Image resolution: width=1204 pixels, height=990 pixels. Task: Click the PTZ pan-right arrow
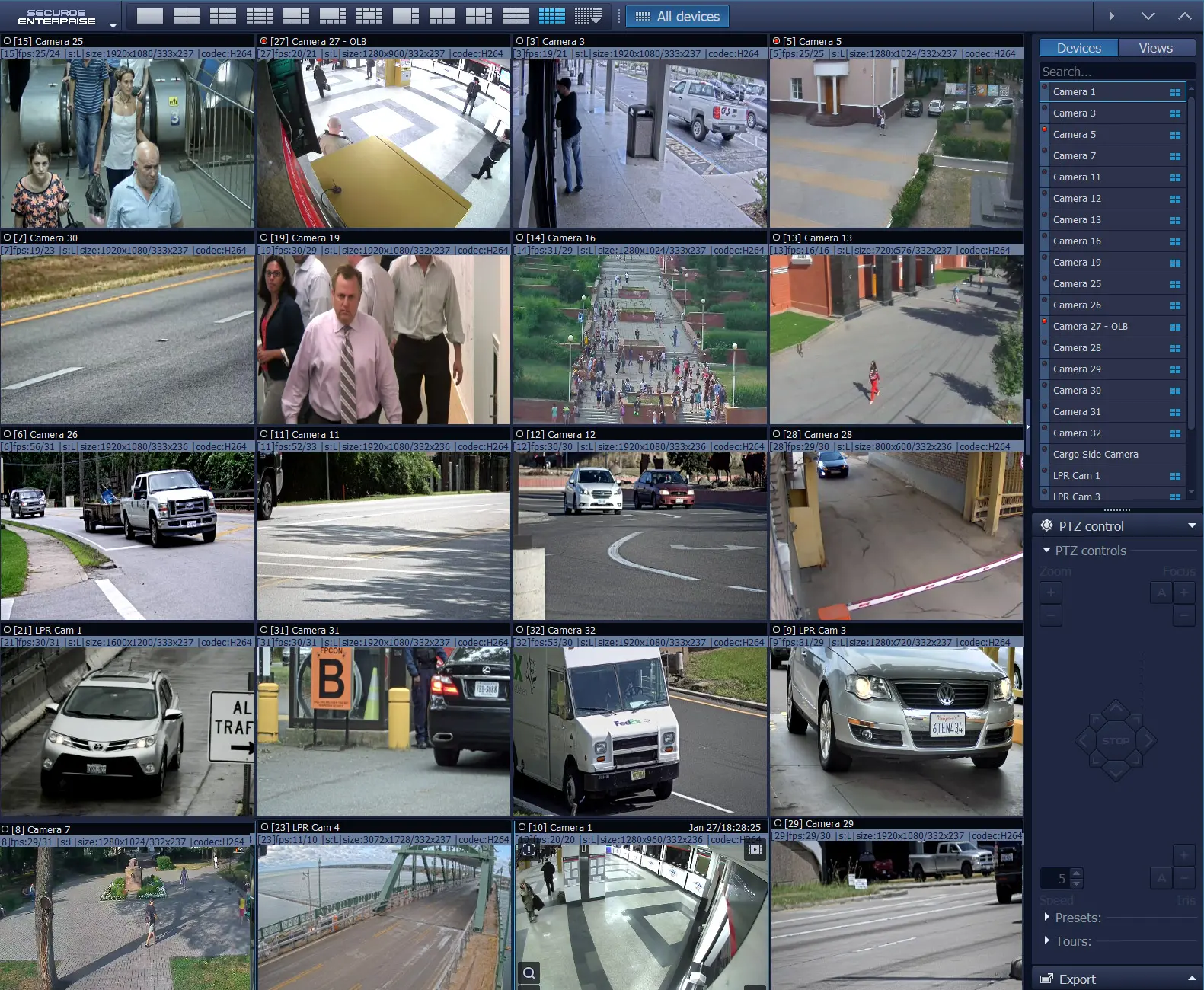(x=1147, y=740)
